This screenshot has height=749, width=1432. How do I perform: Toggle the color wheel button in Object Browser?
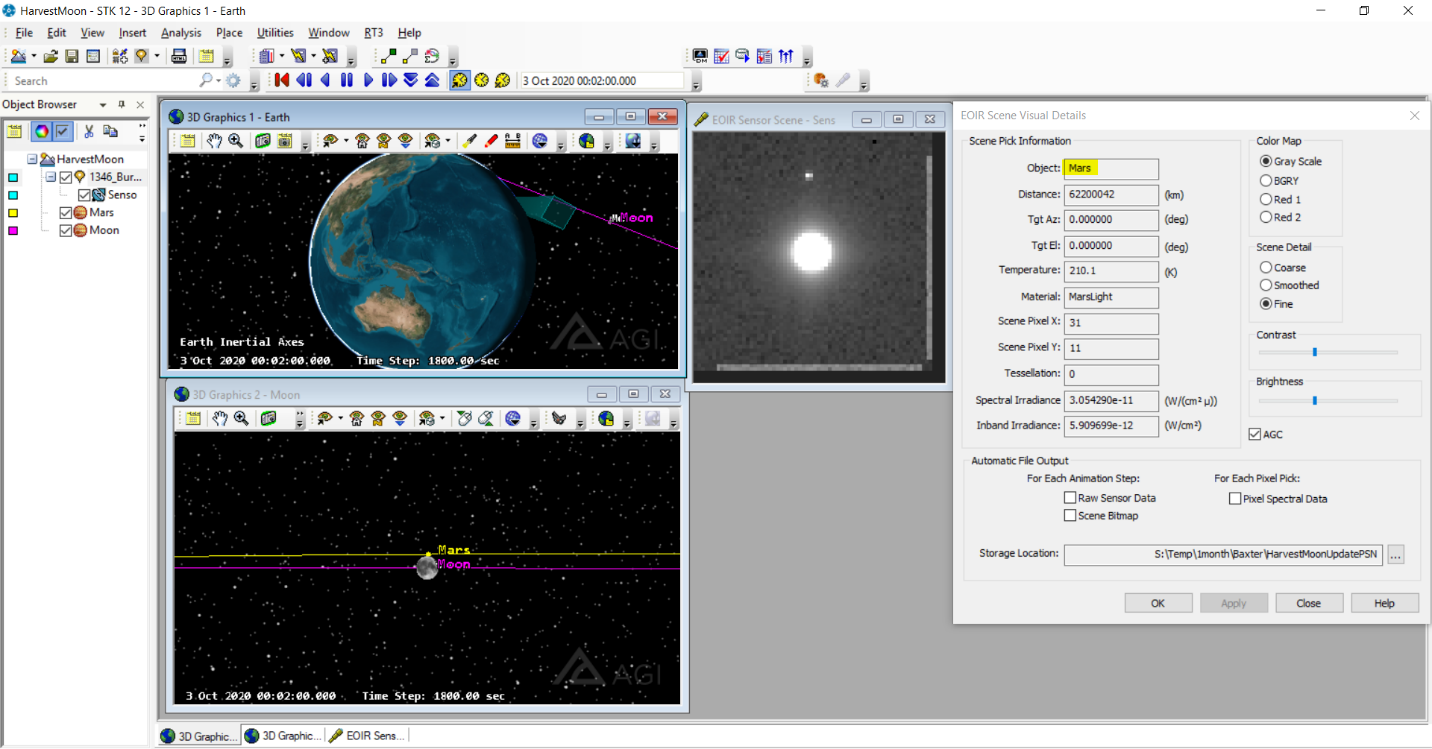[41, 131]
